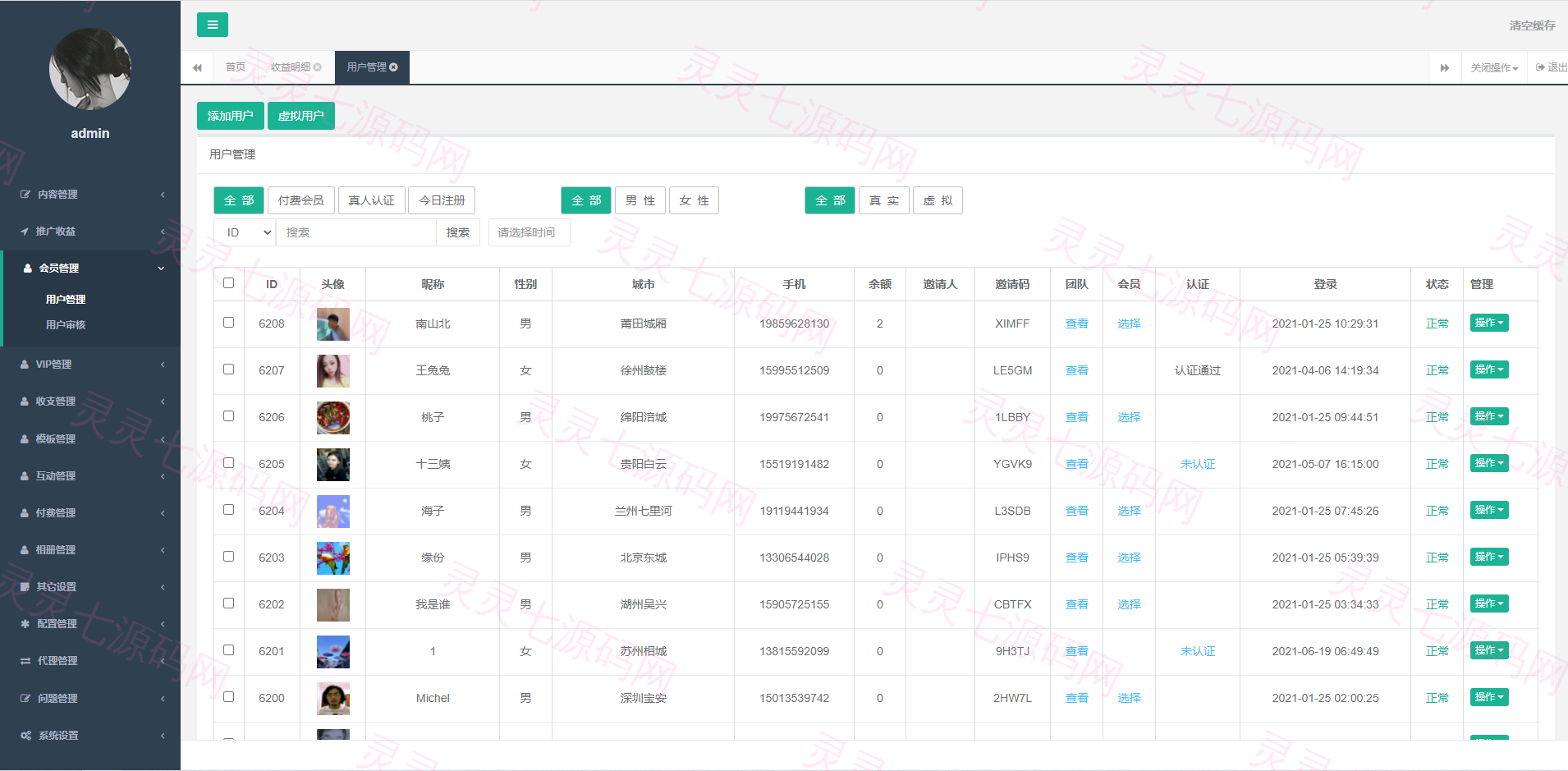Collapse the 会员管理 sidebar menu

coord(90,268)
